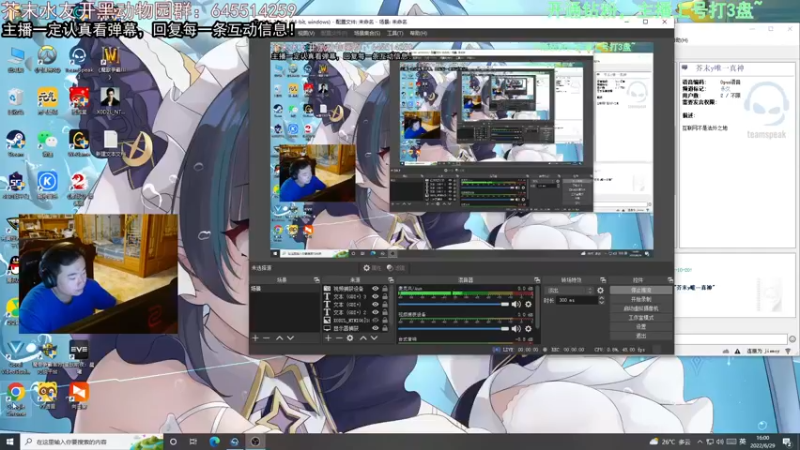This screenshot has height=450, width=800.
Task: Open video capture device audio settings gear
Action: (529, 329)
